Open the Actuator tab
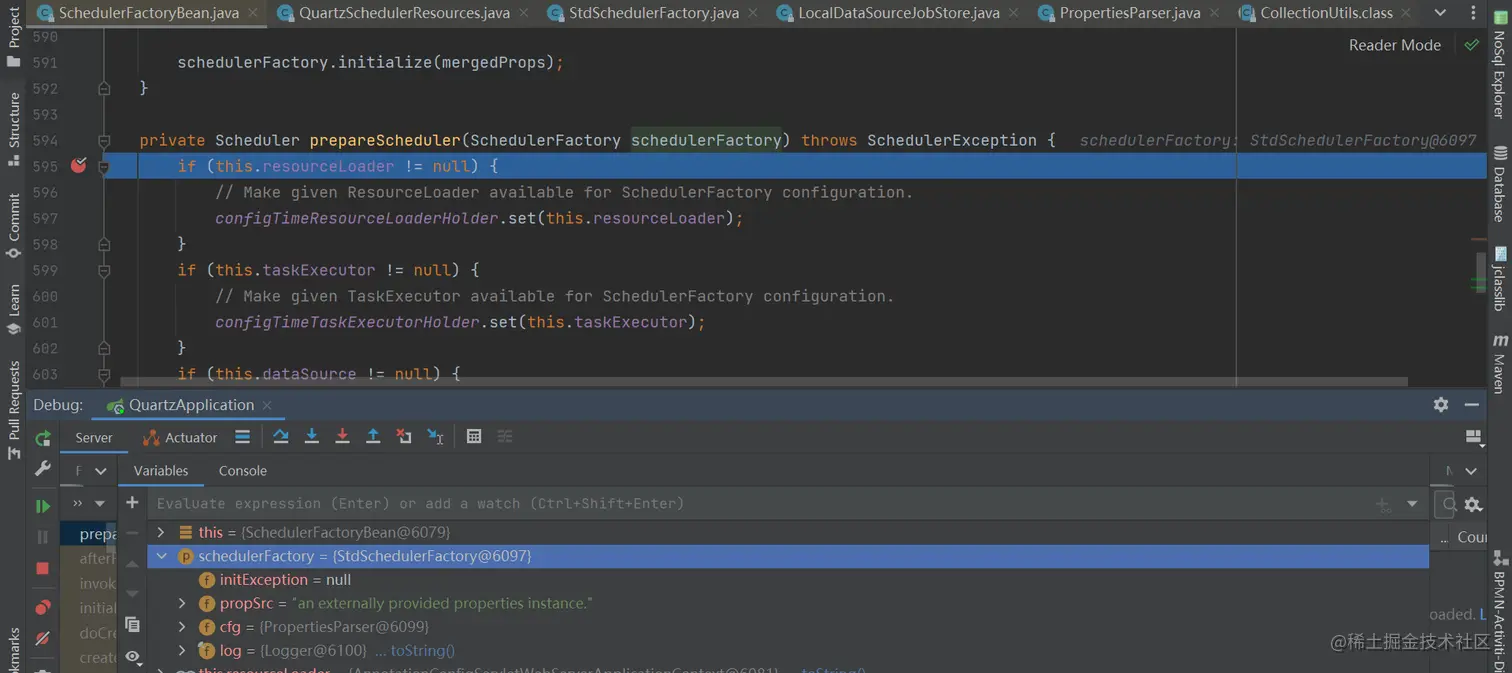The width and height of the screenshot is (1512, 673). [x=180, y=438]
